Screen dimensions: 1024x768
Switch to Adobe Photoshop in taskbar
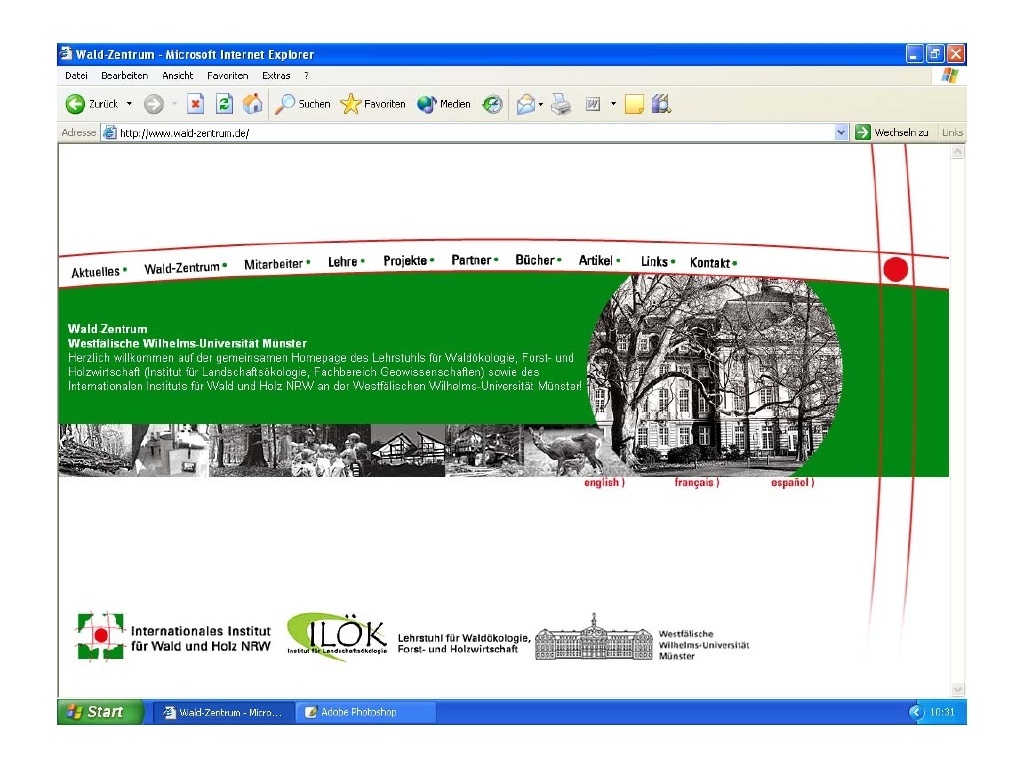tap(365, 712)
